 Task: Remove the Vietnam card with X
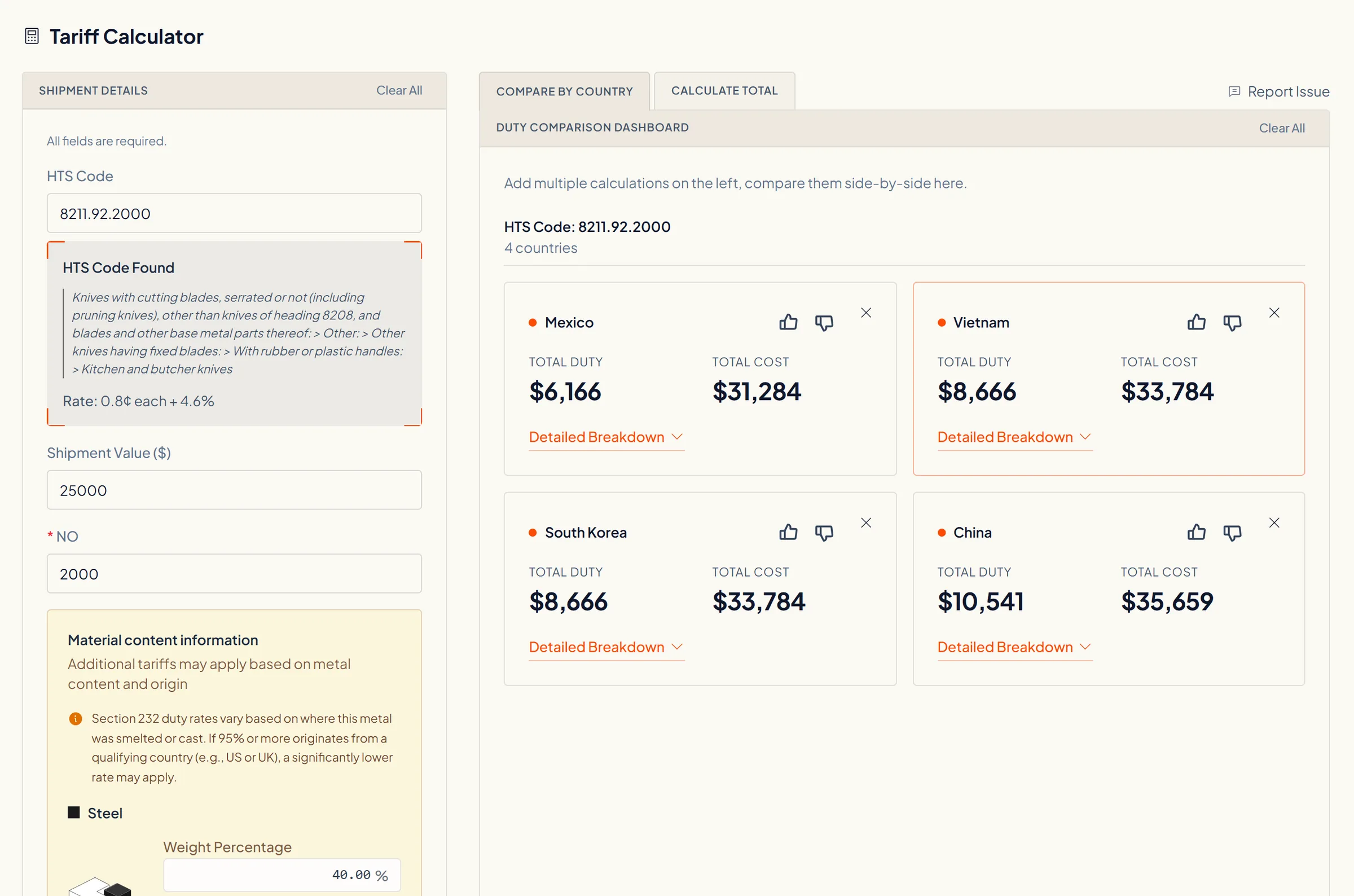pyautogui.click(x=1274, y=313)
